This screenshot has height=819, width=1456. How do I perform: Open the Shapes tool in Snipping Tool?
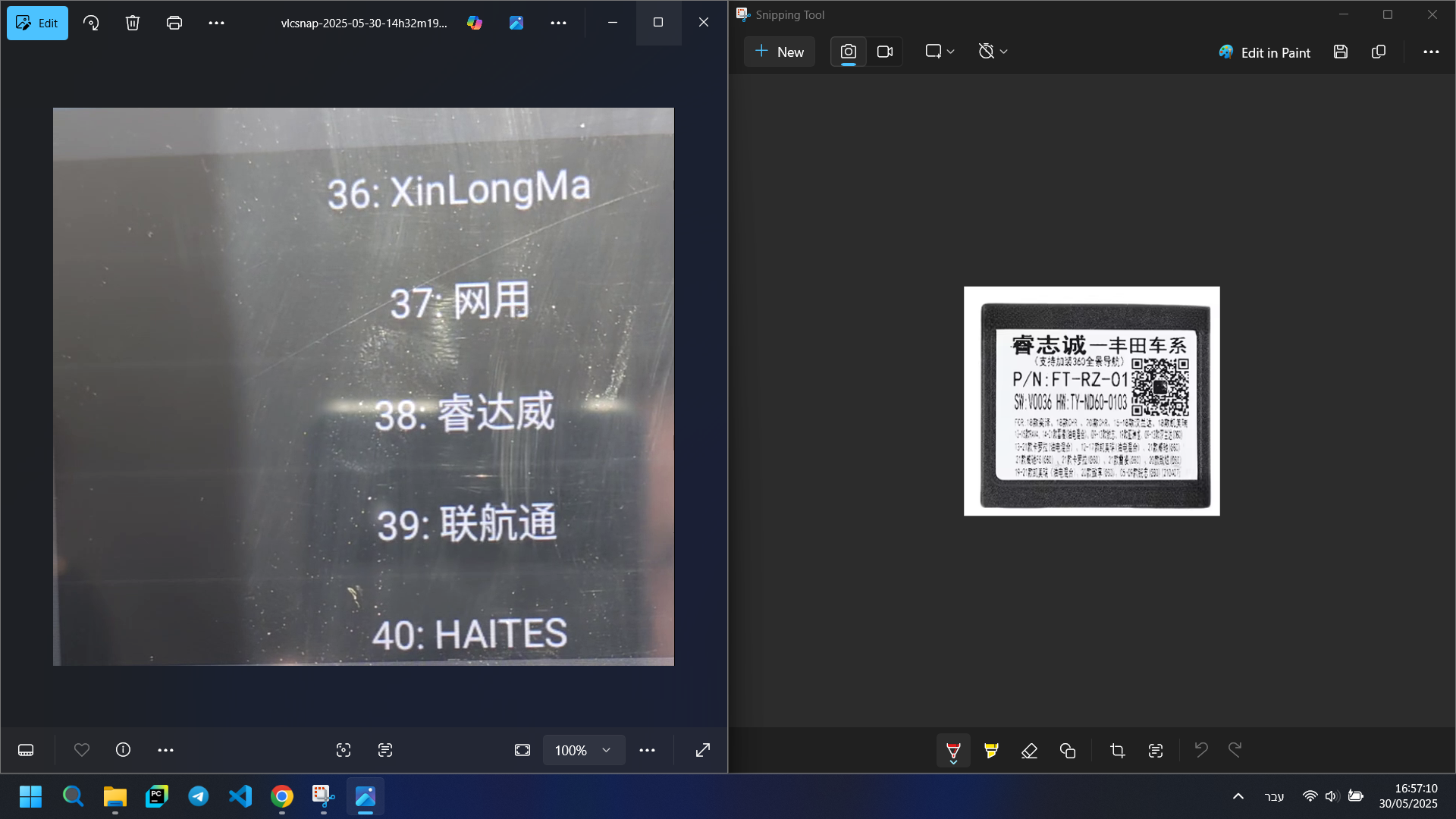[x=1068, y=751]
